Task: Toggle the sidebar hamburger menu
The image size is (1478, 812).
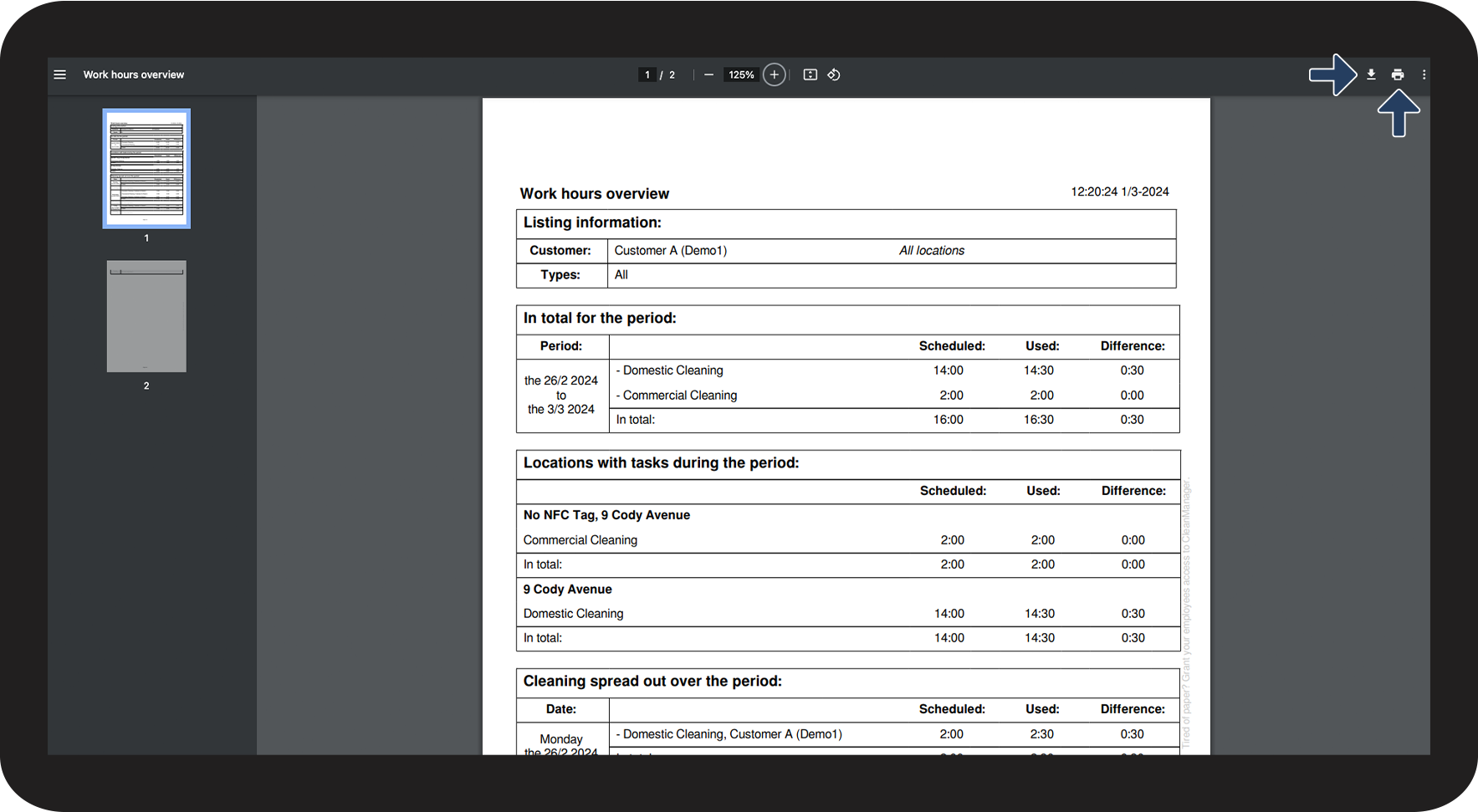Action: [x=60, y=74]
